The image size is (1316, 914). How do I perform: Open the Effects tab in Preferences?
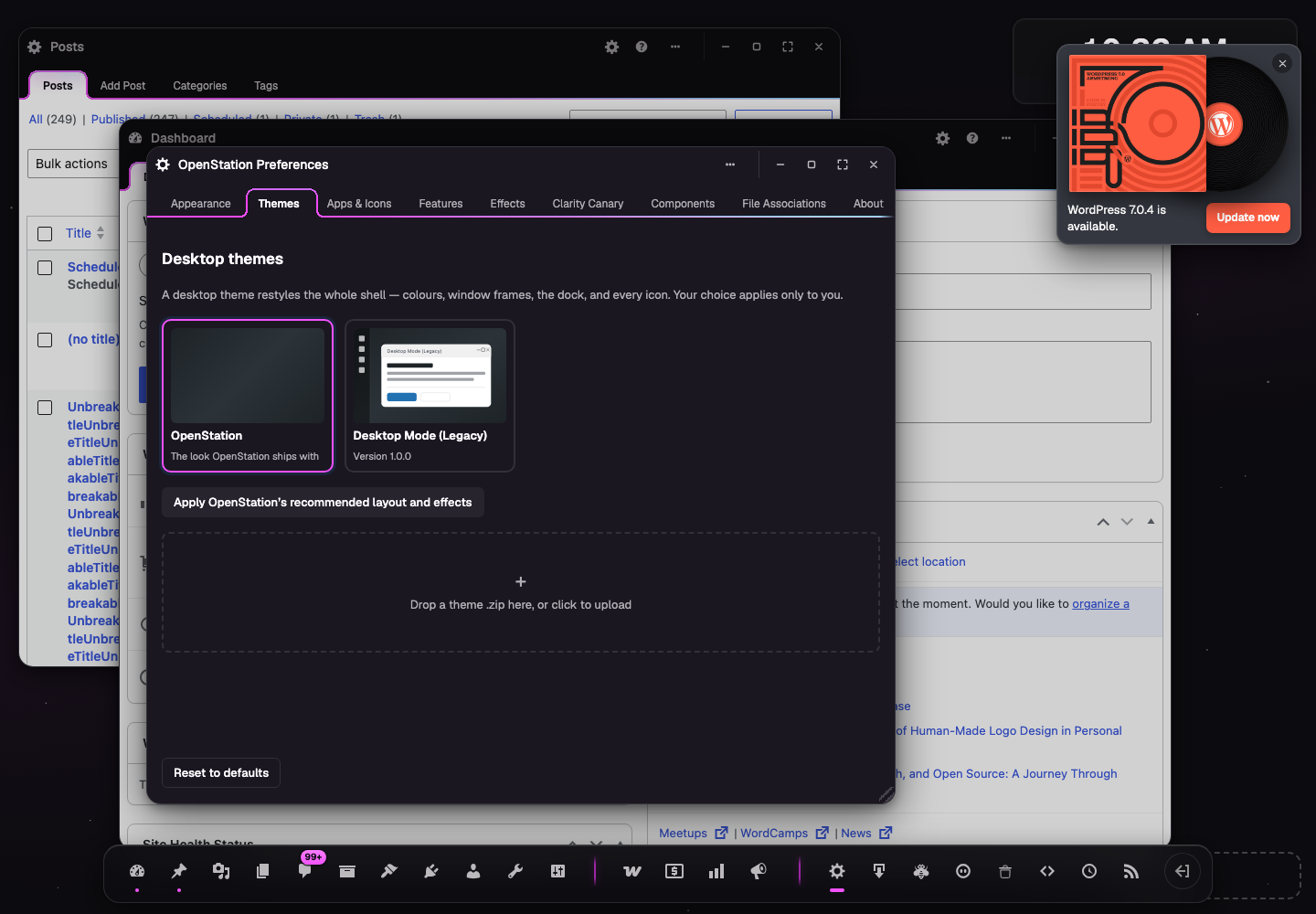point(507,204)
